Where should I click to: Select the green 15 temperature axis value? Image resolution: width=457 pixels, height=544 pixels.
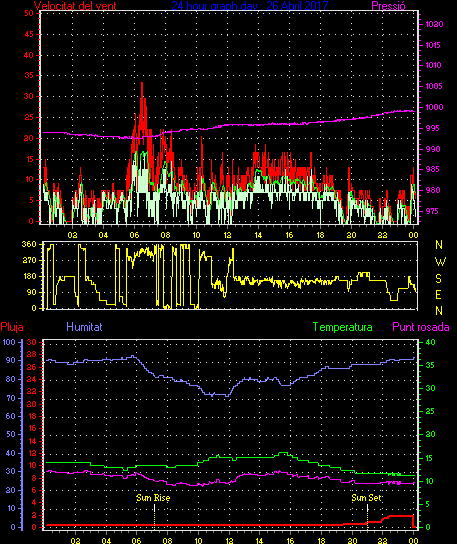[429, 458]
